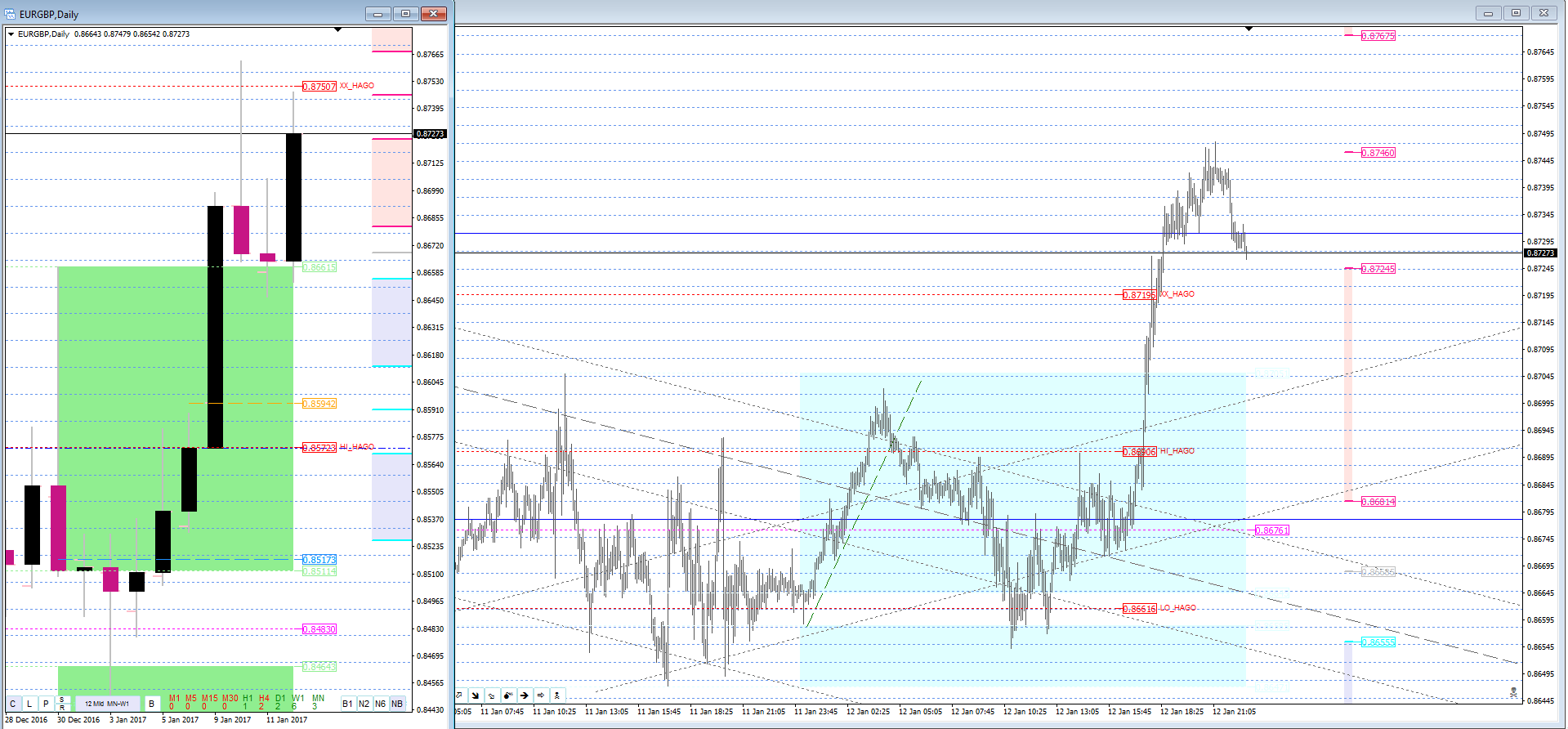Click the outlined right arrow icon on intraday chart
Screen dimensions: 1568x729
point(541,695)
